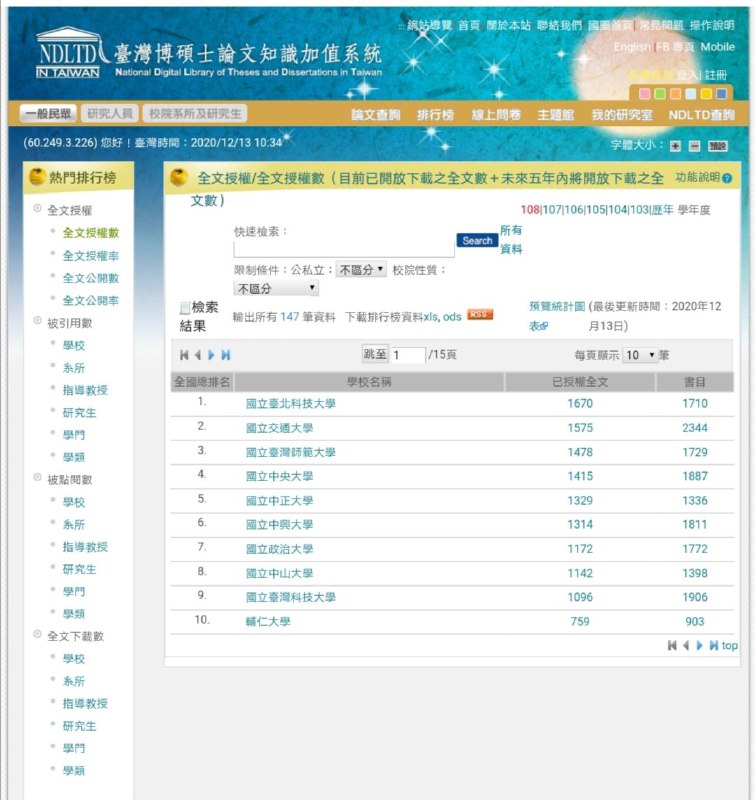This screenshot has width=755, height=800.
Task: Collapse the 全文授權 sidebar section
Action: click(37, 208)
